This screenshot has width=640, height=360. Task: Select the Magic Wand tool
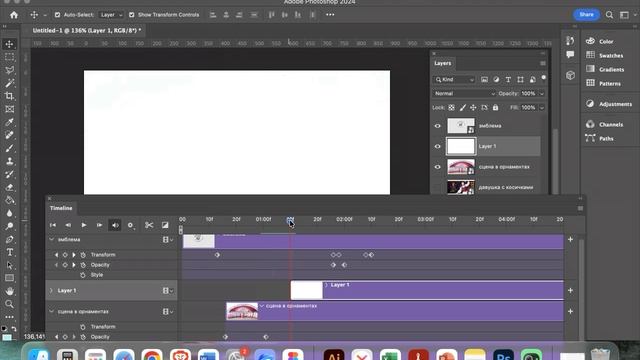click(x=9, y=83)
